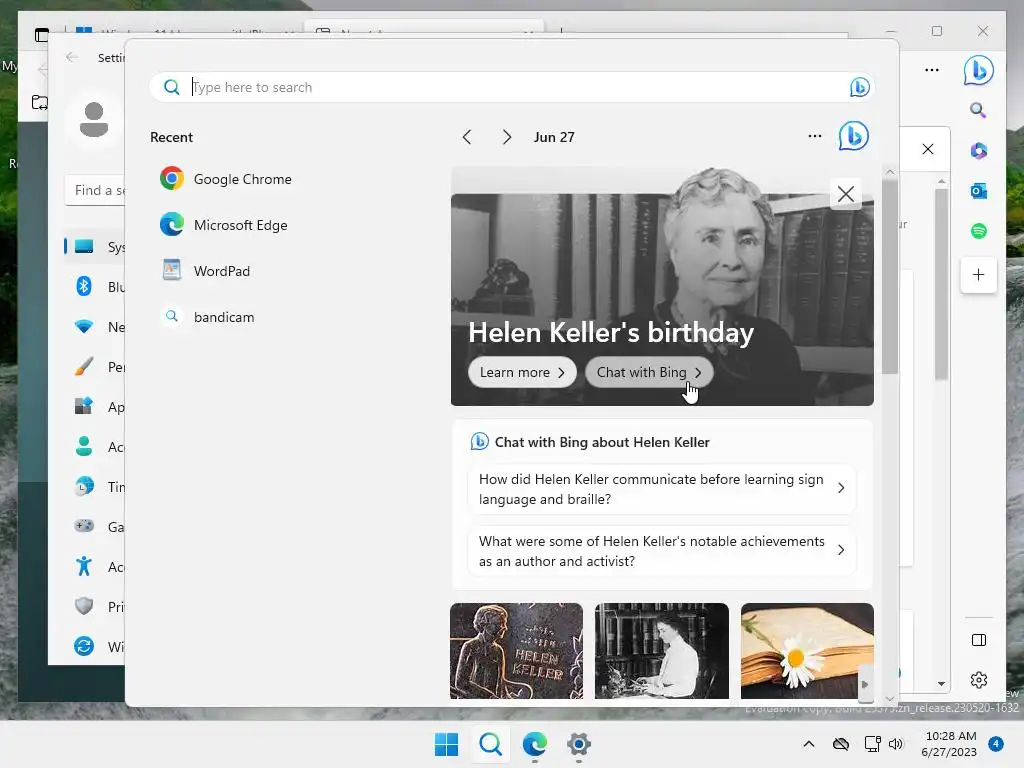
Task: Click the network icon in system tray
Action: pos(872,744)
